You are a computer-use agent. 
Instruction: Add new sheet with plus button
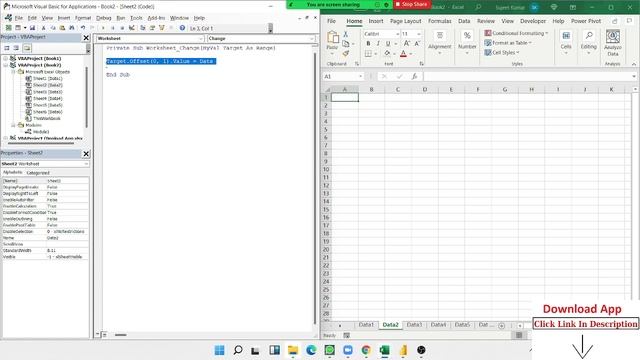[x=501, y=325]
